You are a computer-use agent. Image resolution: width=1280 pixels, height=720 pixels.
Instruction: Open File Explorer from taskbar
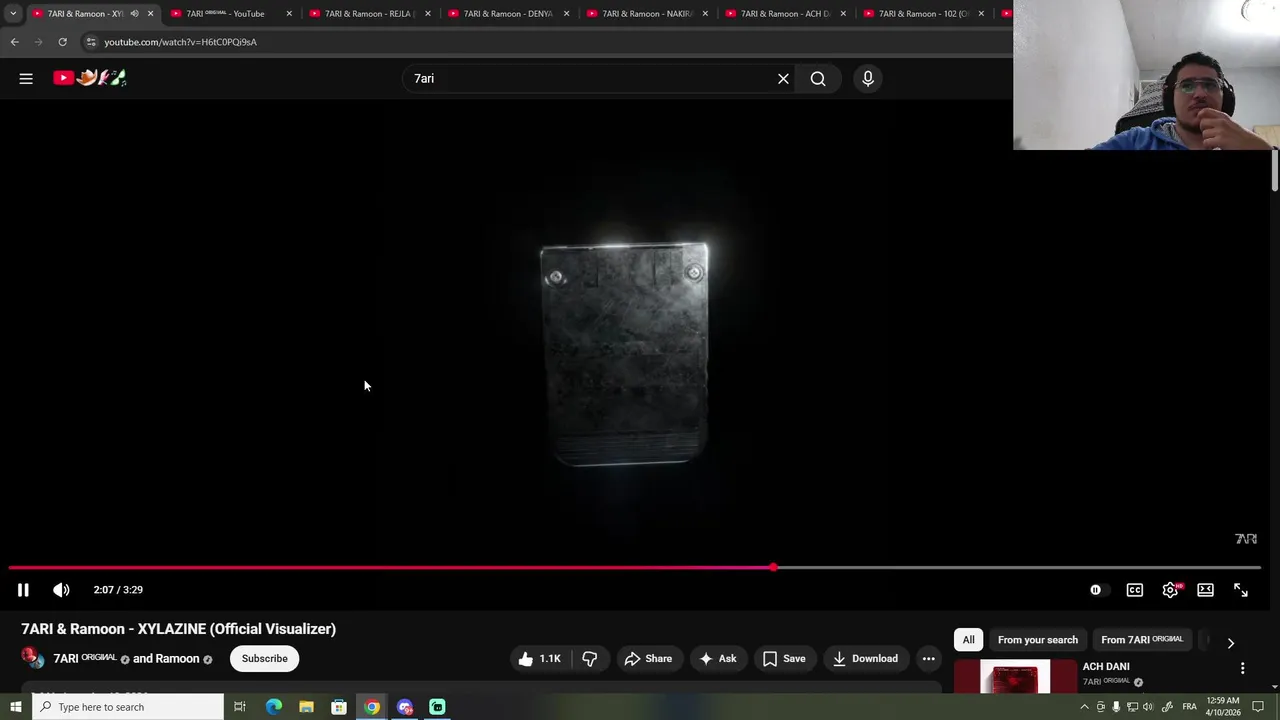click(x=306, y=707)
